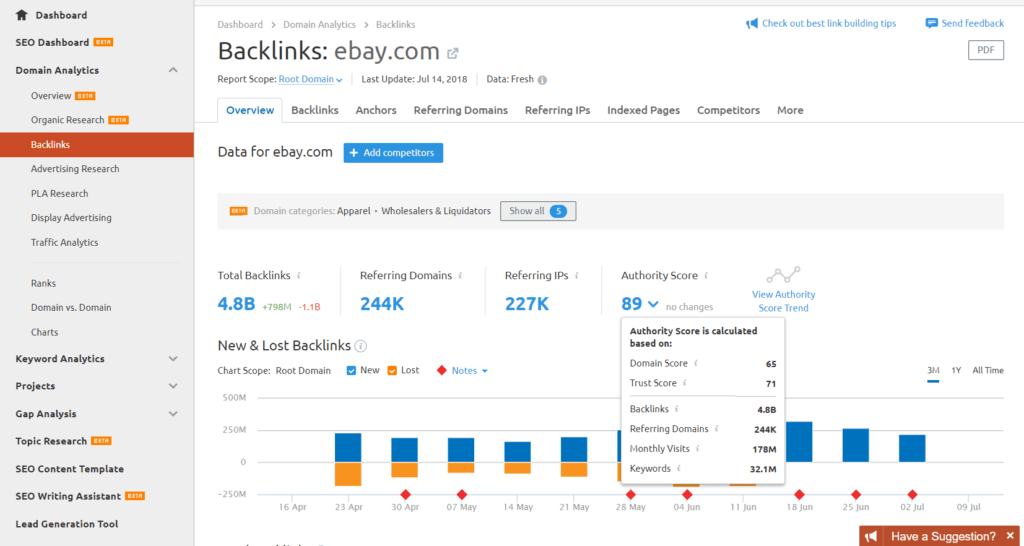
Task: Open View Authority Score Trend link
Action: click(784, 301)
